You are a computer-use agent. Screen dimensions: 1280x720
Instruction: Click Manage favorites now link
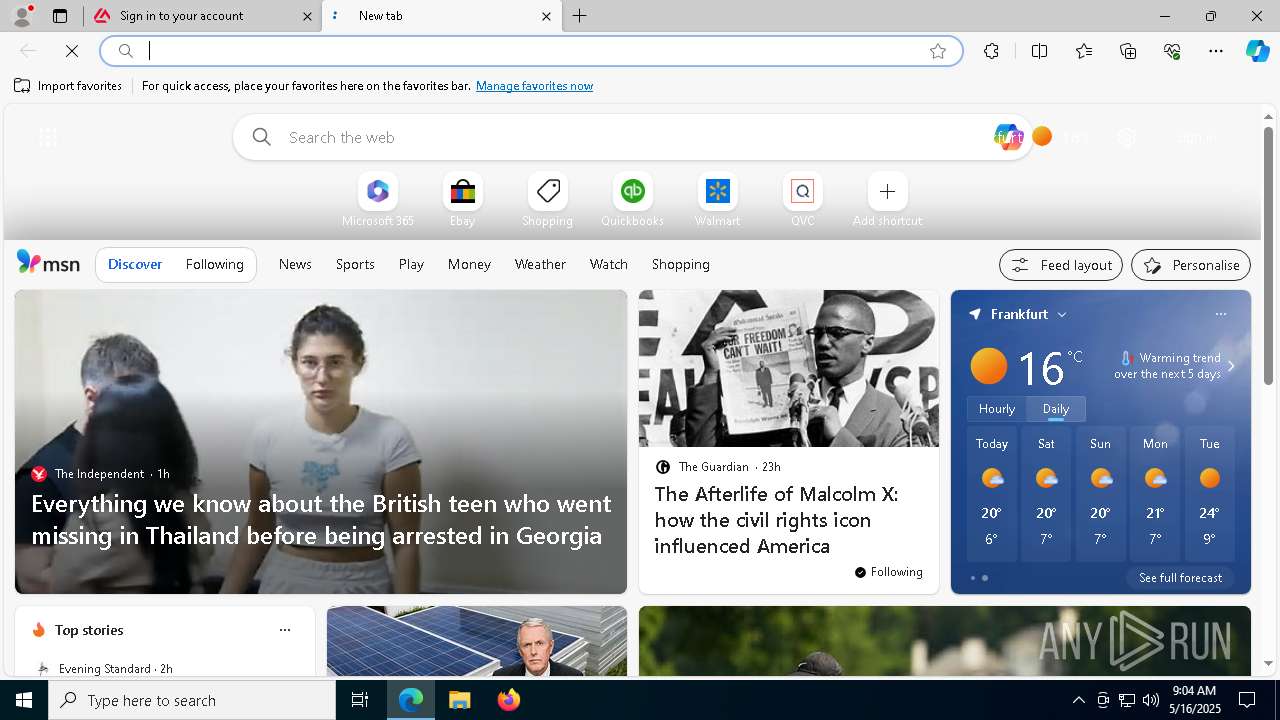[534, 86]
